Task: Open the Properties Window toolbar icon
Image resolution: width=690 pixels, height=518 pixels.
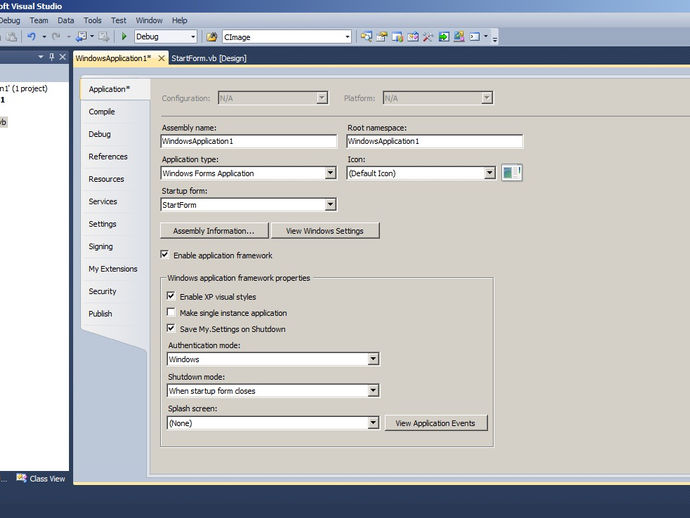Action: click(382, 37)
